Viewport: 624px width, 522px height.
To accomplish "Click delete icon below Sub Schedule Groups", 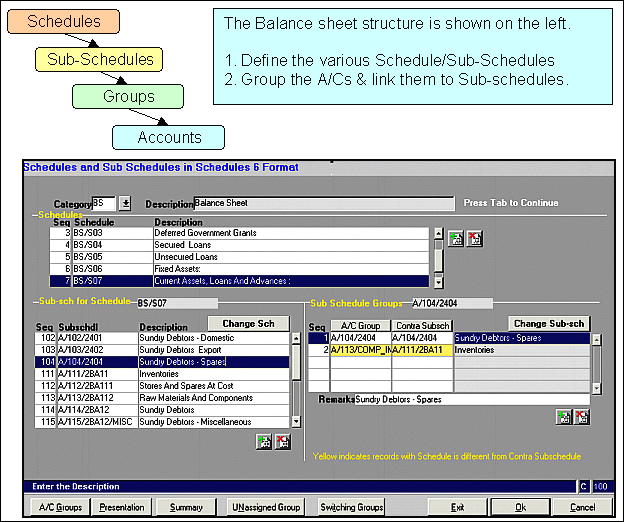I will pos(582,417).
